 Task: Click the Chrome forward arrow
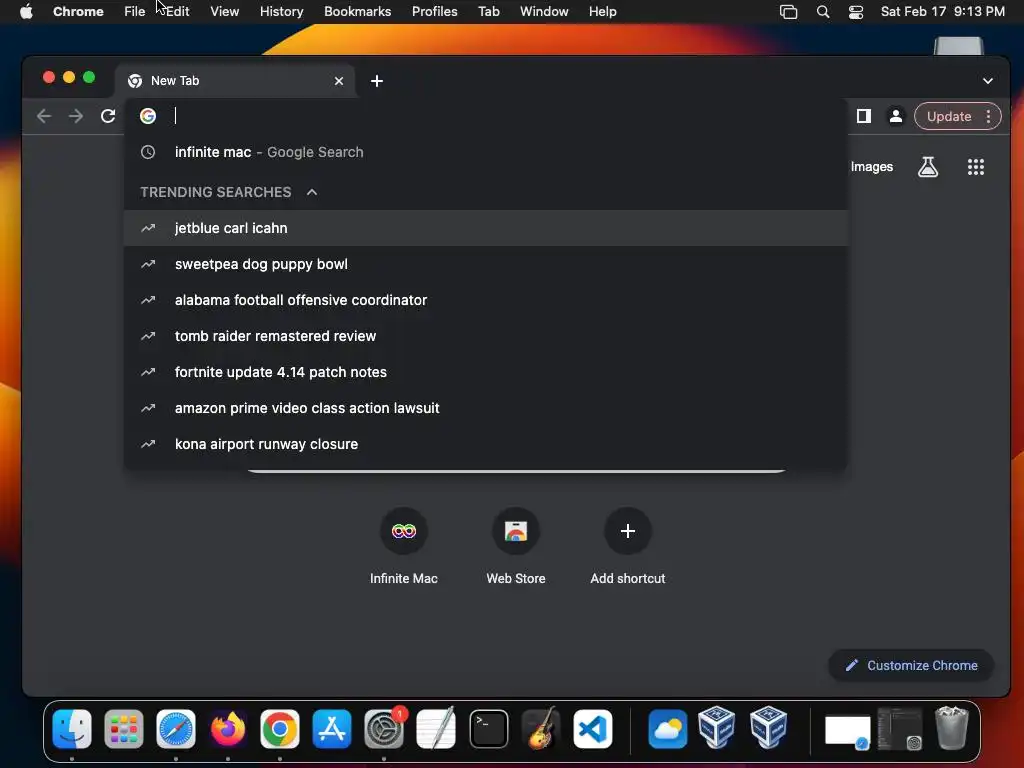[x=76, y=116]
